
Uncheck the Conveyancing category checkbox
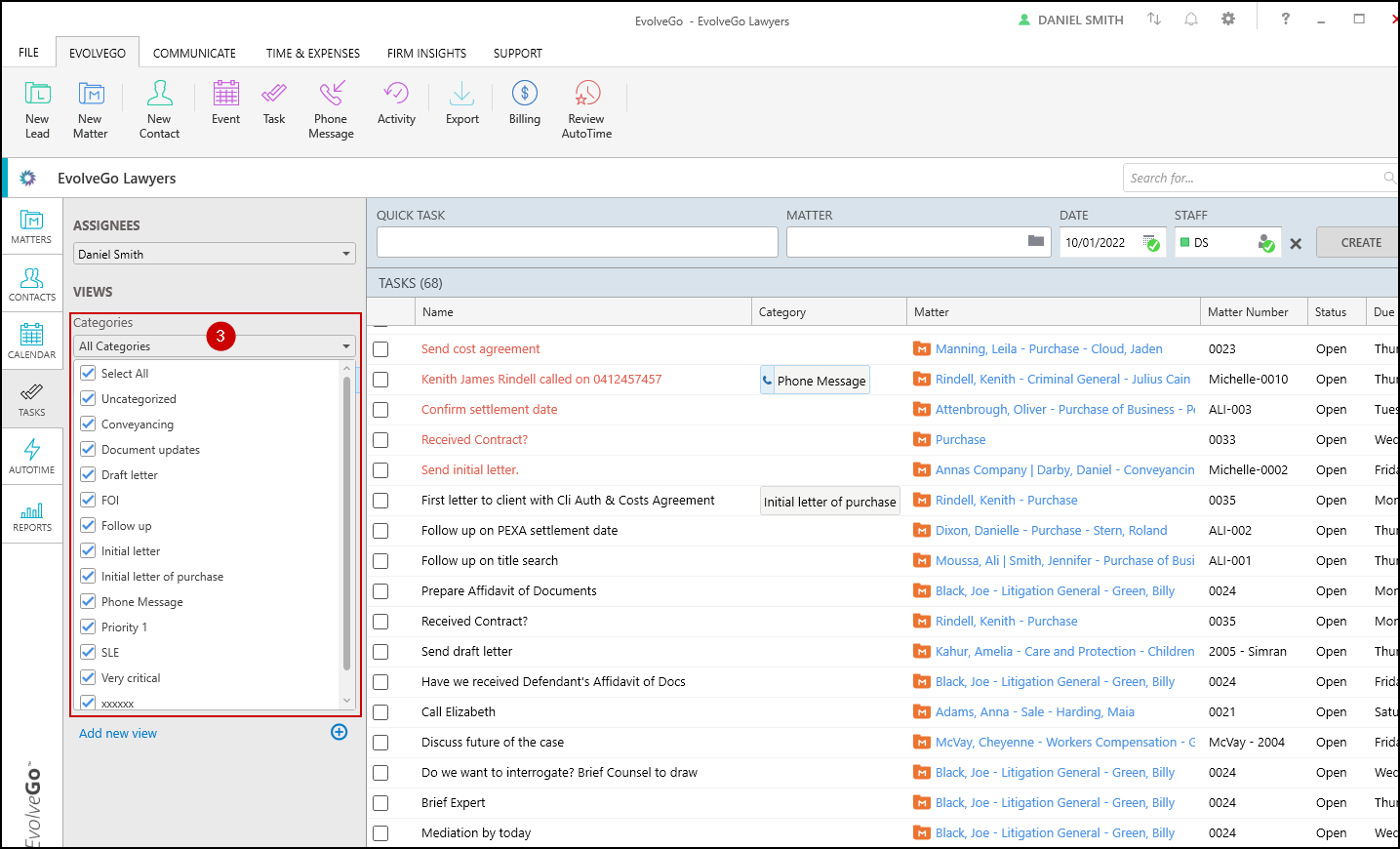(x=89, y=424)
